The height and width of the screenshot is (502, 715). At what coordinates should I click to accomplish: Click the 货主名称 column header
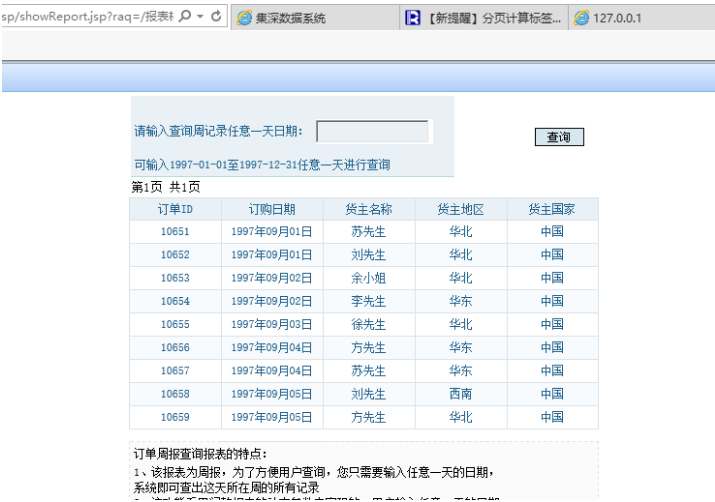[x=368, y=209]
